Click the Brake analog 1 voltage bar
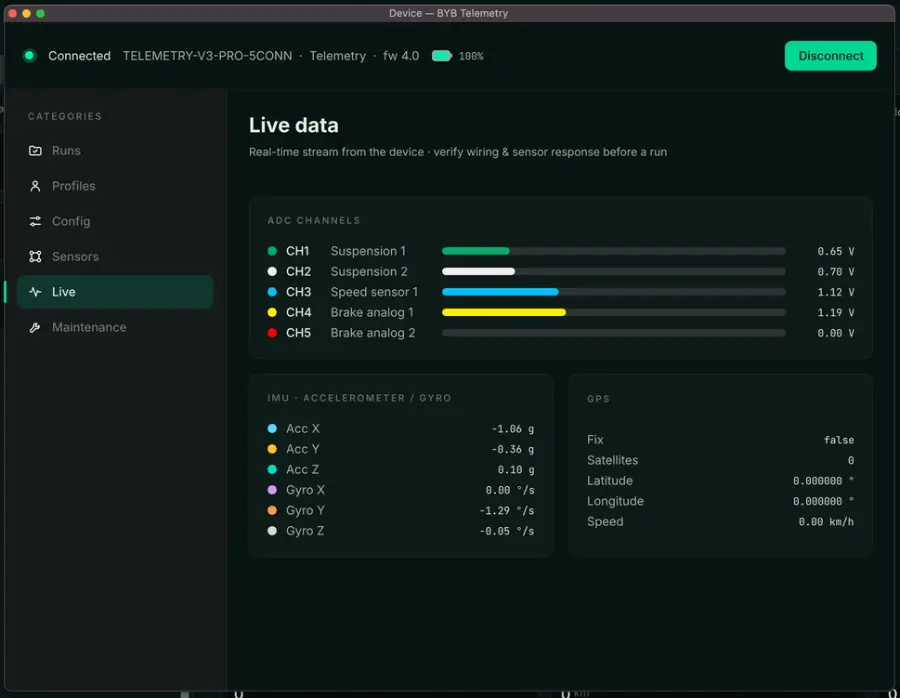 (x=614, y=312)
